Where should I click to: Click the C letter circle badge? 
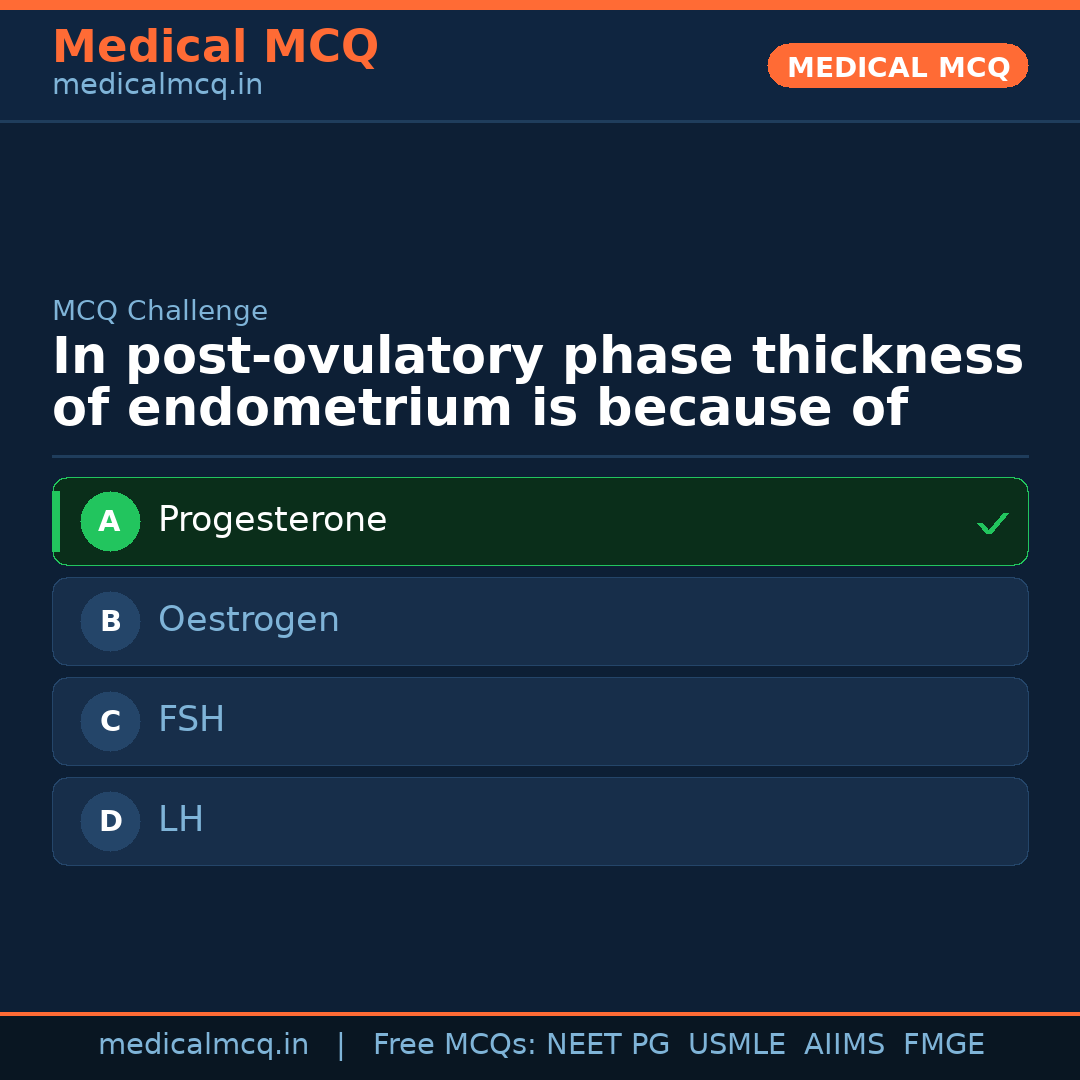point(110,721)
